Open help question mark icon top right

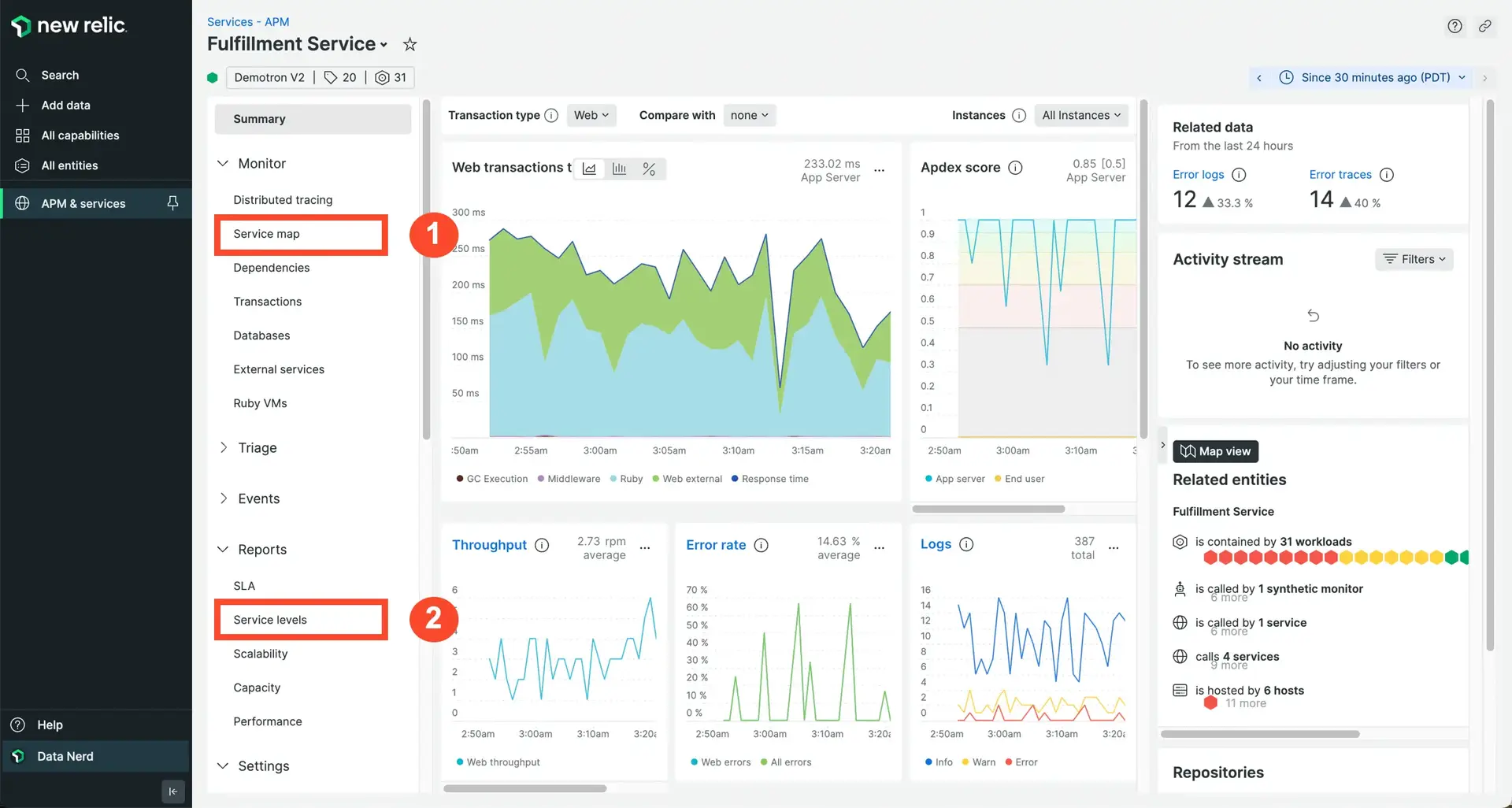point(1455,26)
